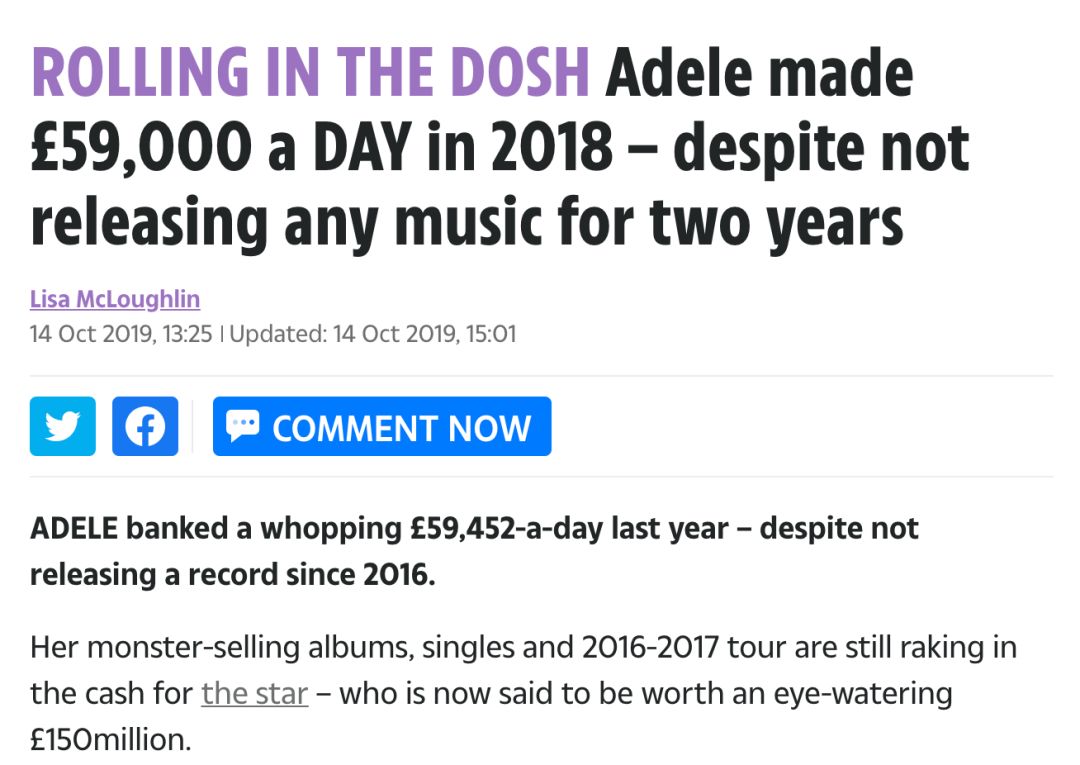
Task: Click the Updated 14 Oct 2019, 15:01 timestamp
Action: (373, 334)
